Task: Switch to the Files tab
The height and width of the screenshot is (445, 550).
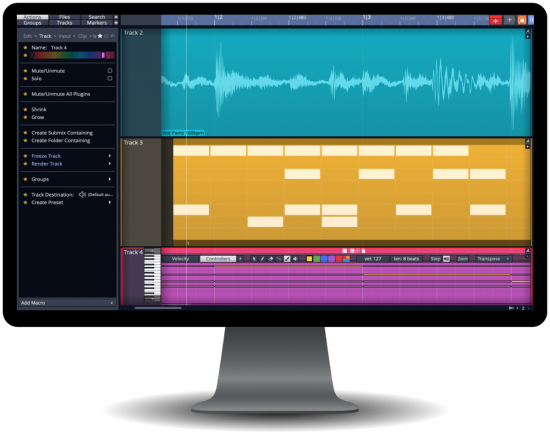Action: 65,17
